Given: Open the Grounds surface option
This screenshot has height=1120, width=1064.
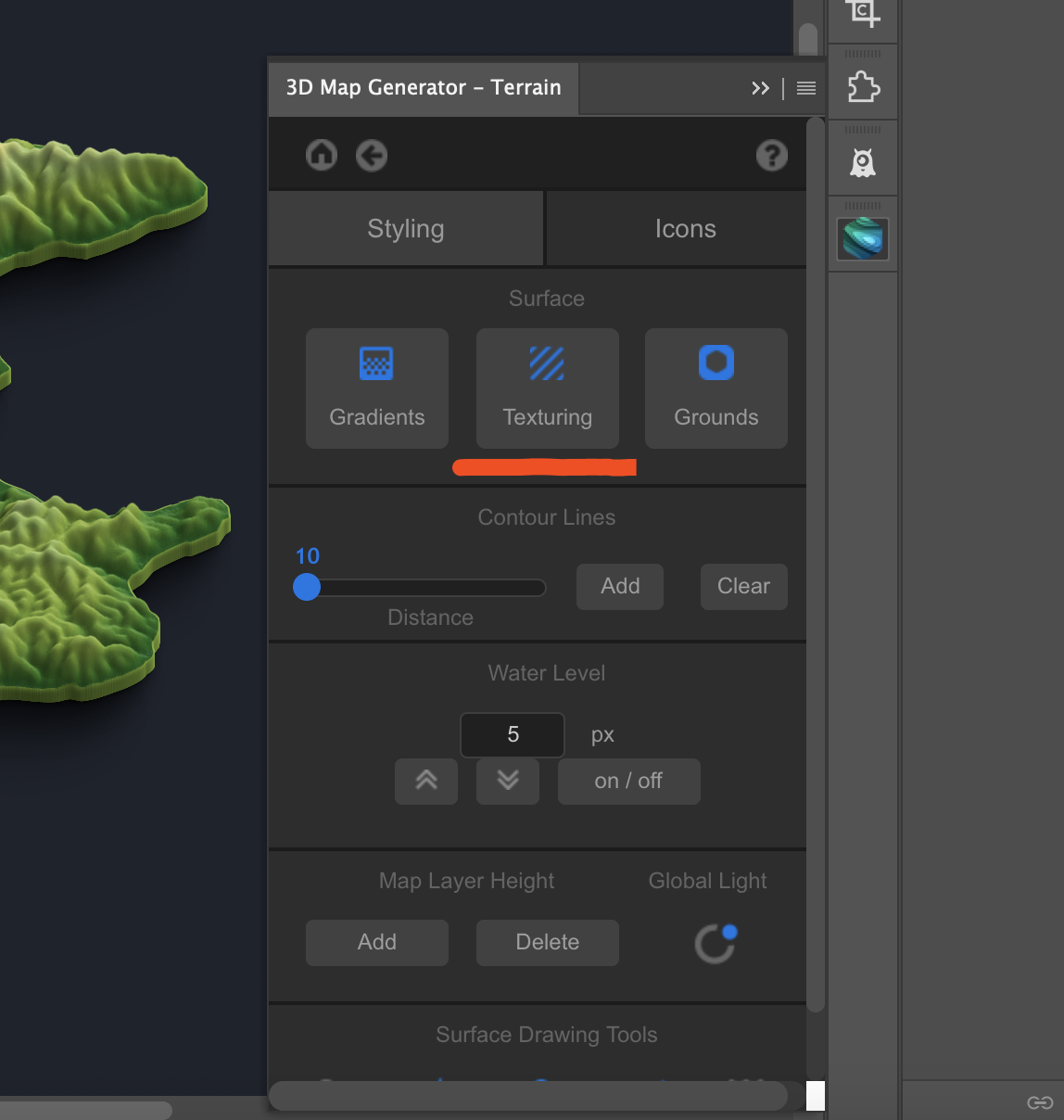Looking at the screenshot, I should click(716, 388).
